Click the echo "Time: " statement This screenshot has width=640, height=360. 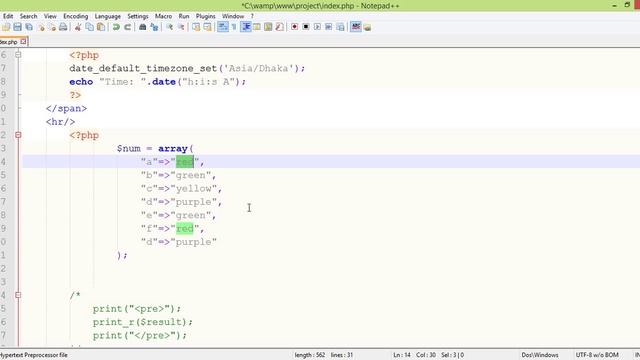[x=158, y=82]
